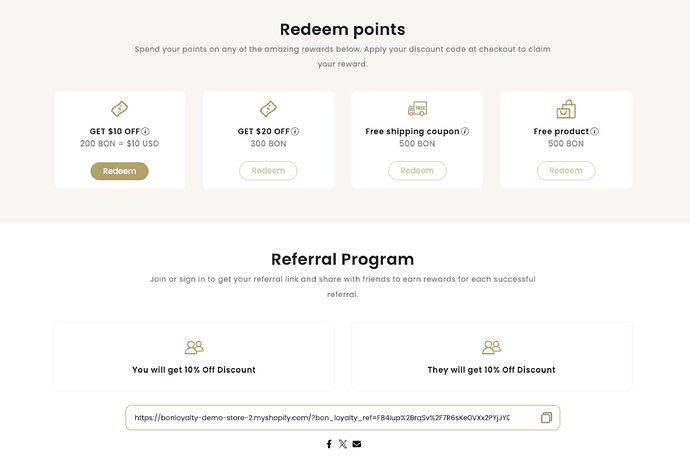
Task: Open info tooltip for Free shipping coupon
Action: [x=465, y=131]
